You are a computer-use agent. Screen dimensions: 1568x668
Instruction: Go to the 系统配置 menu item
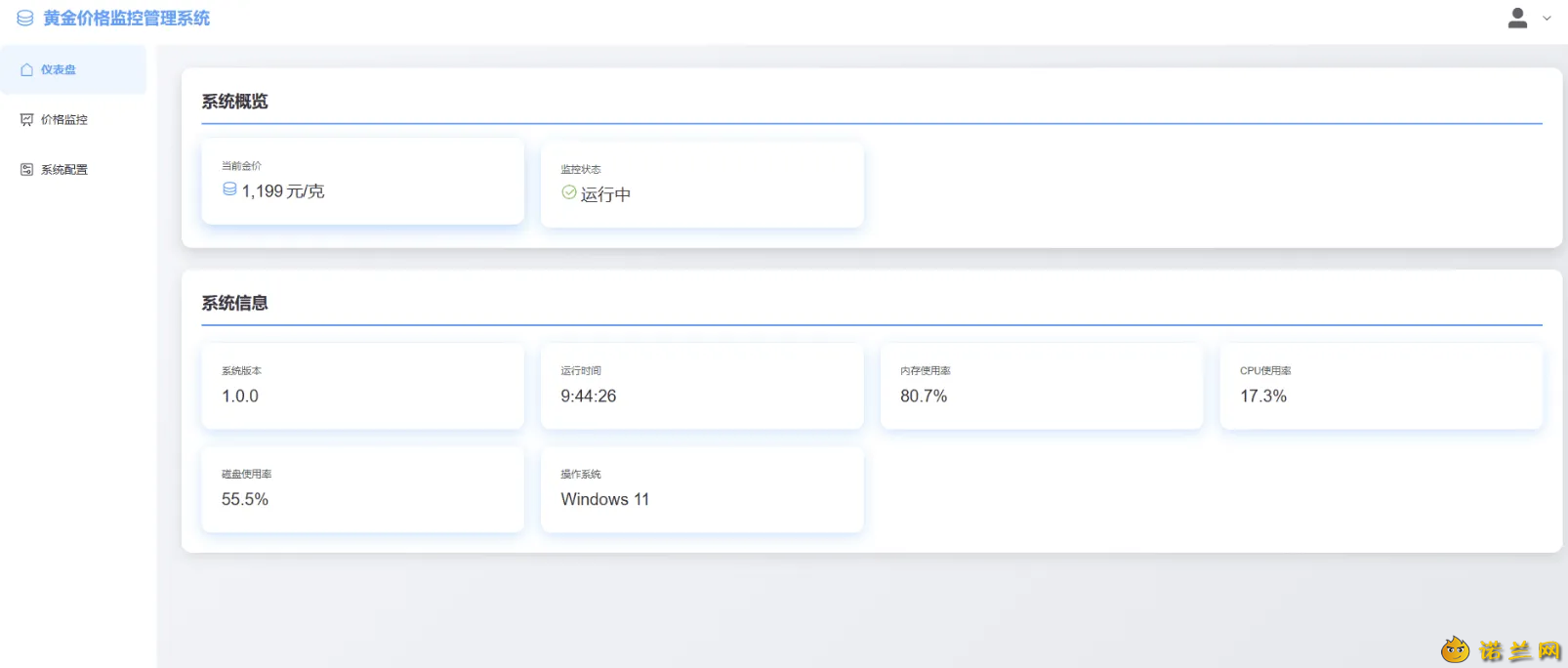click(73, 170)
